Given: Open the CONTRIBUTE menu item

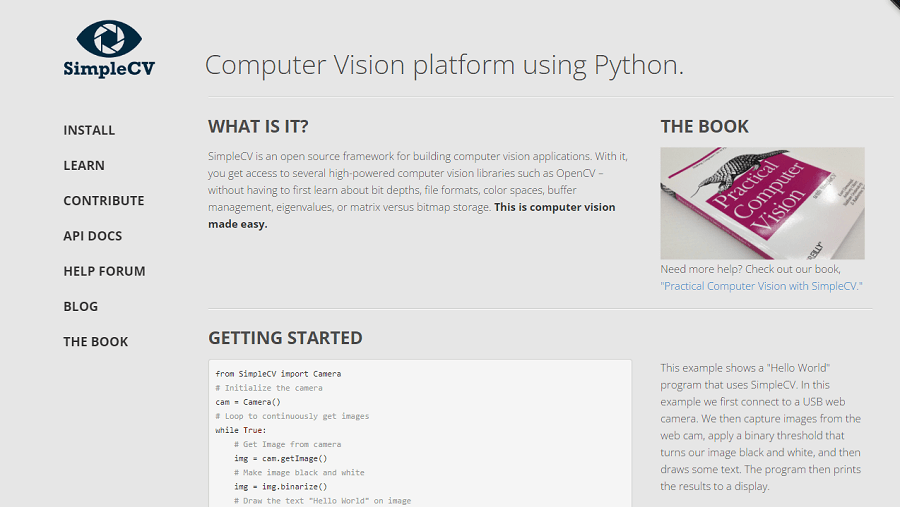Looking at the screenshot, I should pyautogui.click(x=104, y=200).
